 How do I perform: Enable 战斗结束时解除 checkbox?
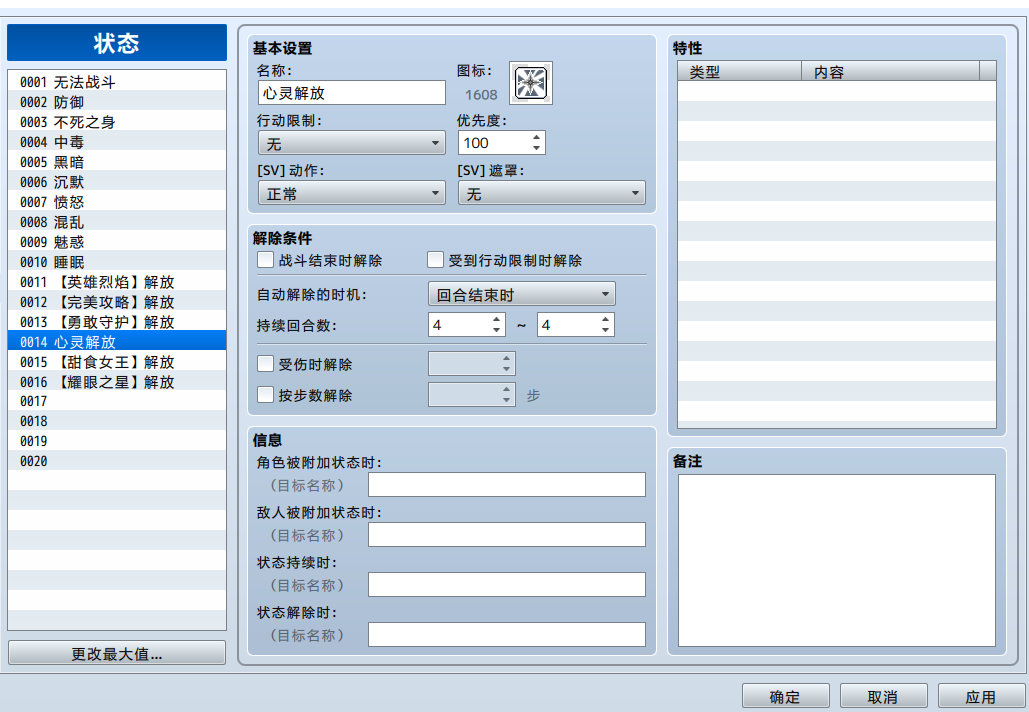click(x=266, y=260)
